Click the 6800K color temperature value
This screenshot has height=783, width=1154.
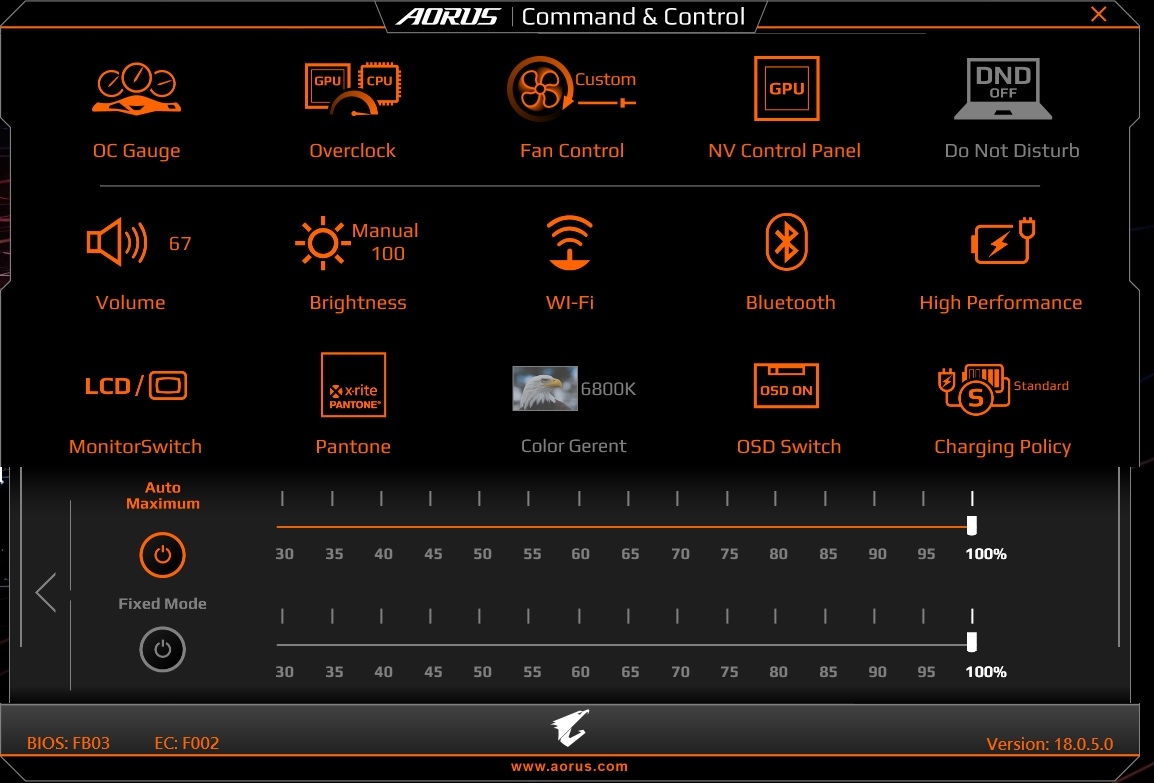coord(608,389)
